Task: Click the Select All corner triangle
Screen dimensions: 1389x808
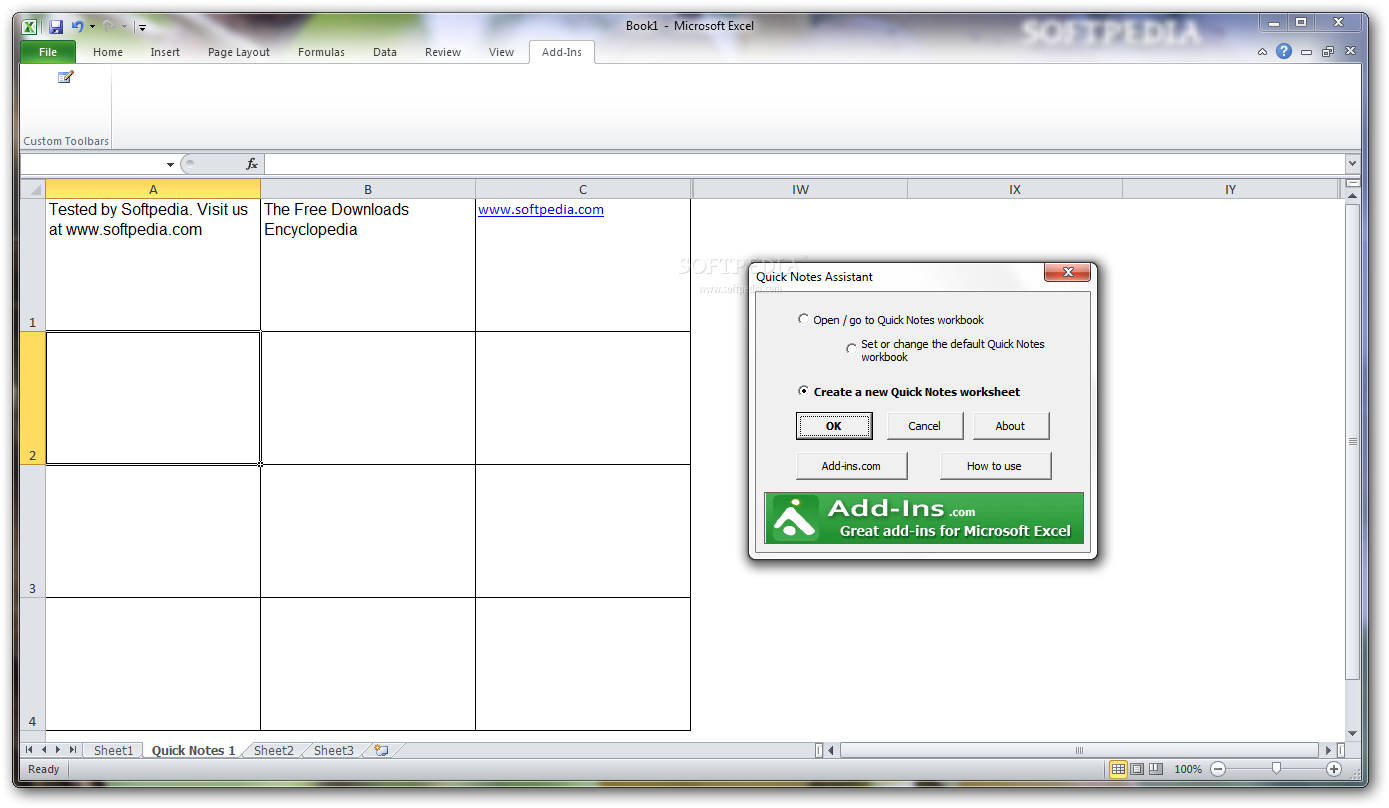Action: coord(33,189)
